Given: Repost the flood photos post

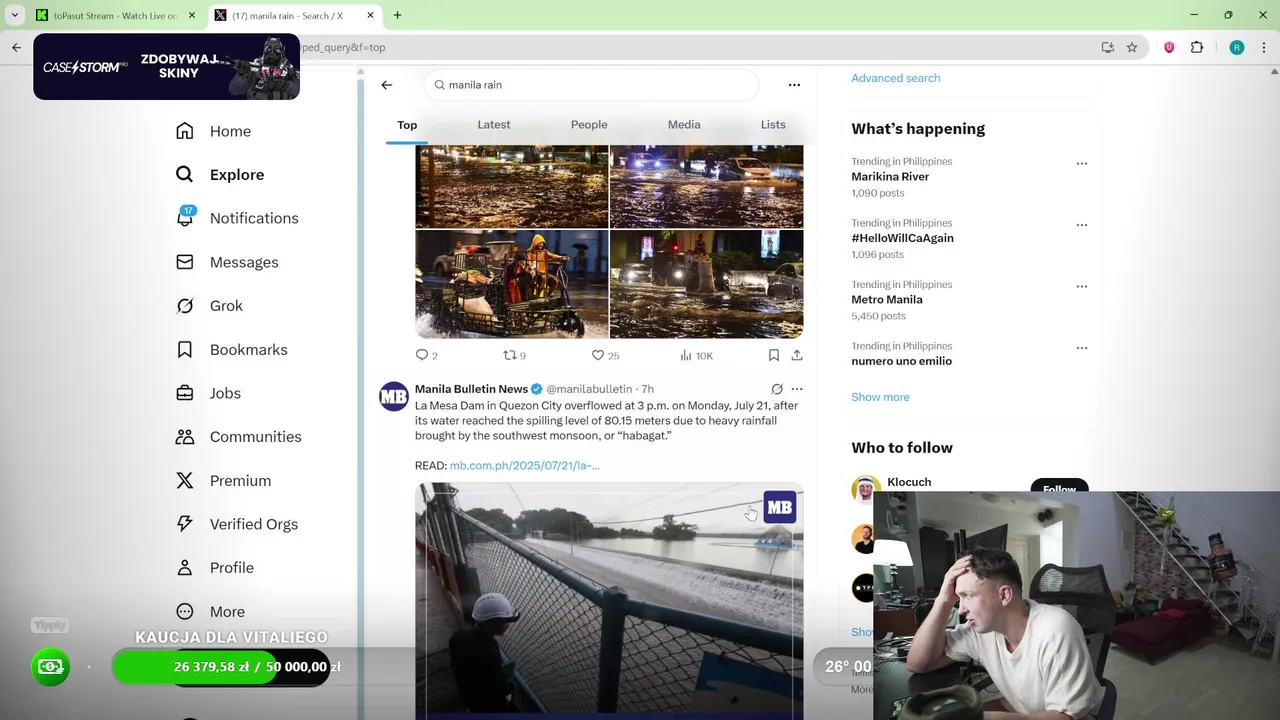Looking at the screenshot, I should 514,355.
